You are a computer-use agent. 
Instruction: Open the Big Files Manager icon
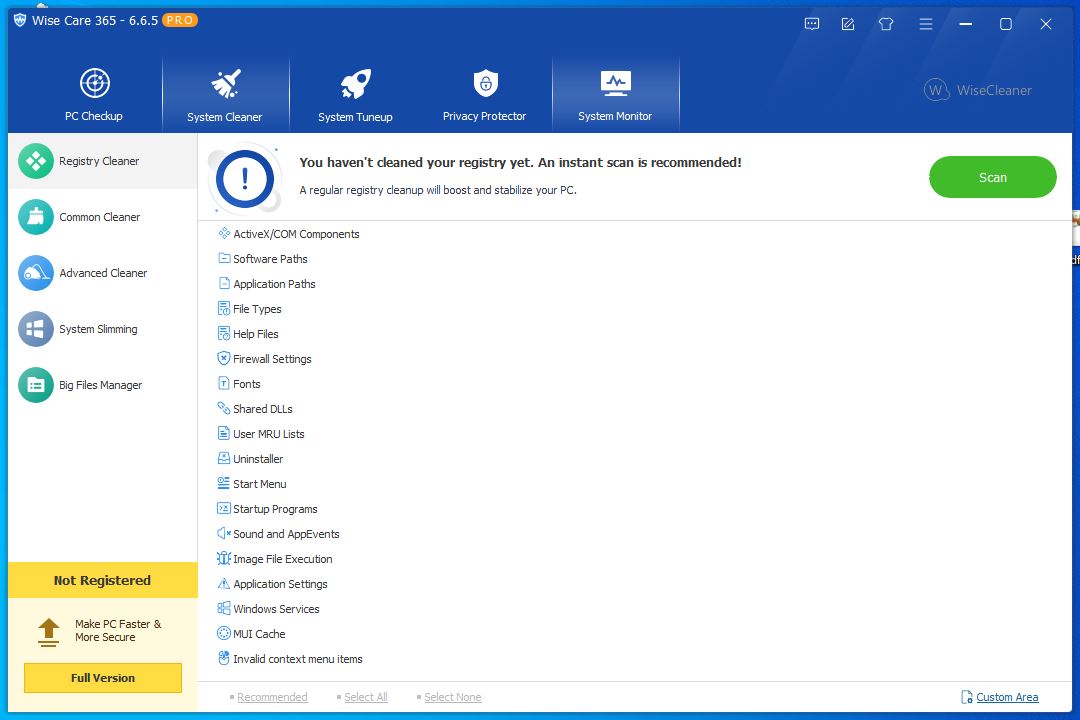point(36,385)
